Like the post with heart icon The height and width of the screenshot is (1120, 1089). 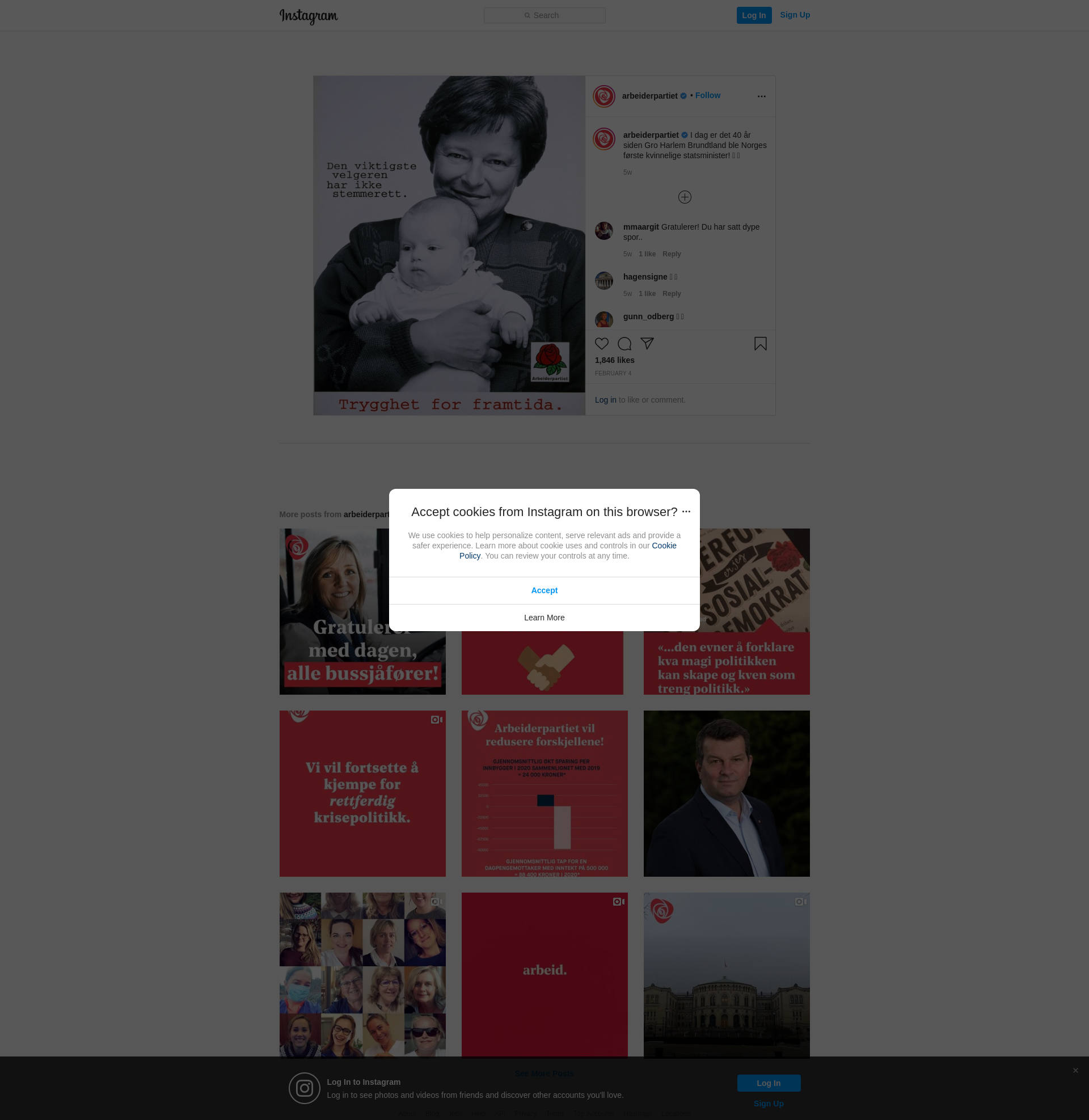pos(602,344)
